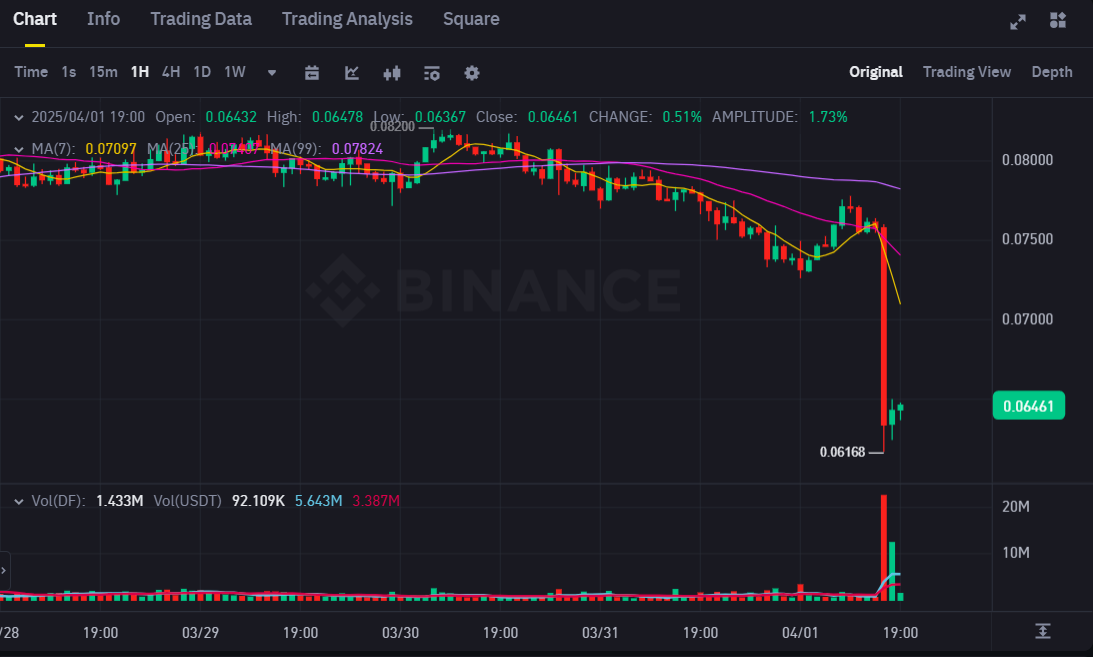Select the 1D interval

(202, 72)
